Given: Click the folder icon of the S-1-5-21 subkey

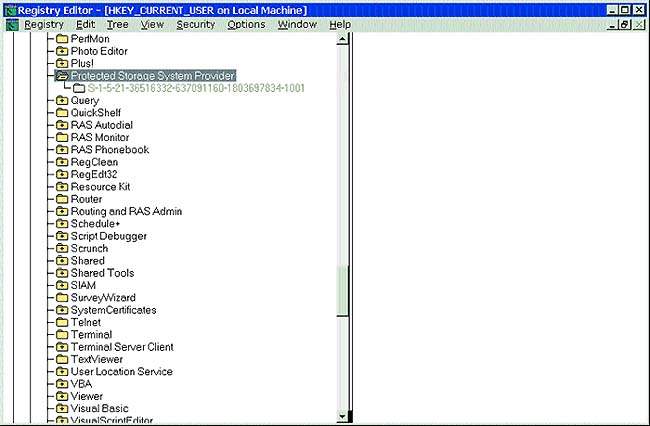Looking at the screenshot, I should click(x=79, y=88).
